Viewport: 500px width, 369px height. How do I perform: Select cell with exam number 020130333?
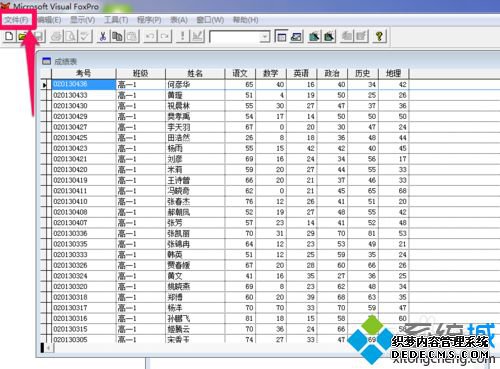tap(84, 255)
